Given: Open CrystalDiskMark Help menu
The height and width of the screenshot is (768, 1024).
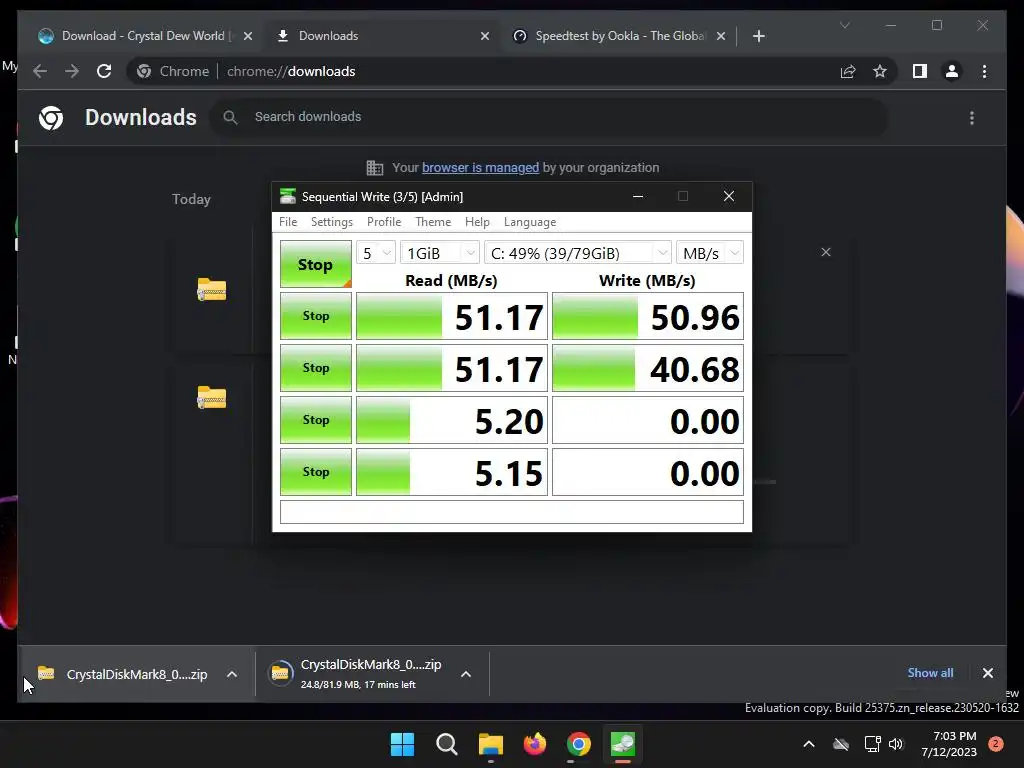Looking at the screenshot, I should point(477,222).
